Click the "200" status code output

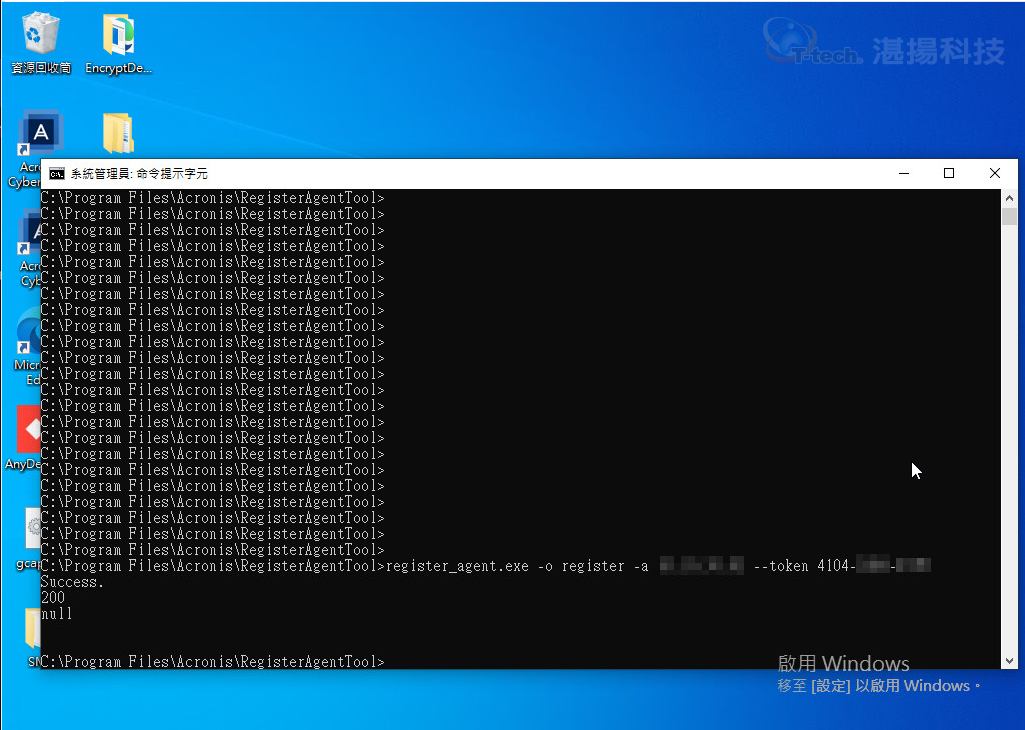(x=53, y=598)
